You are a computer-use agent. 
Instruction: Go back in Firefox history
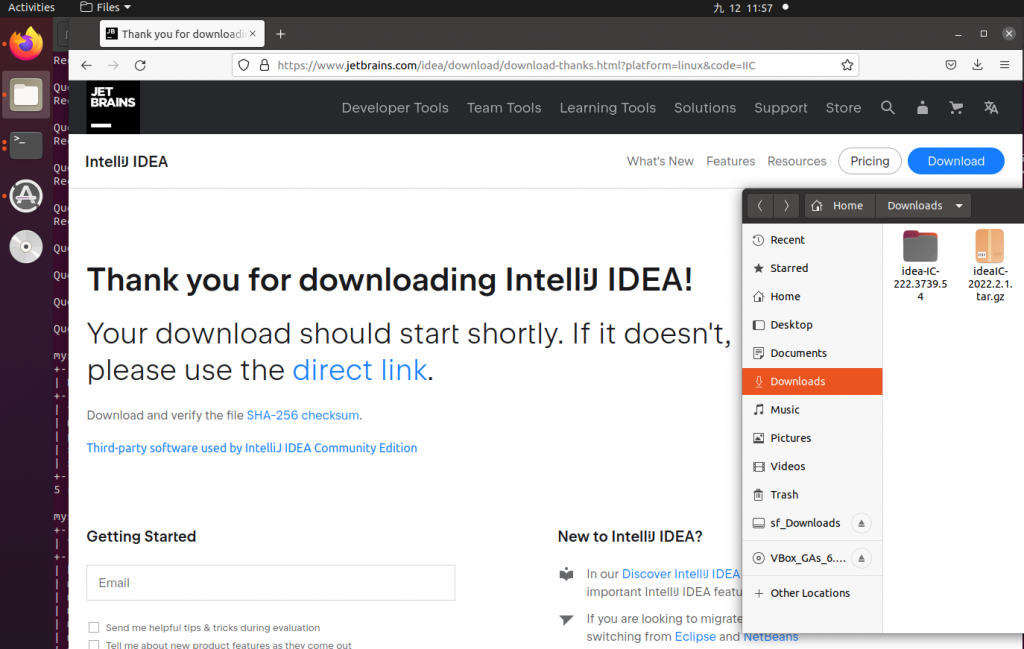point(86,65)
